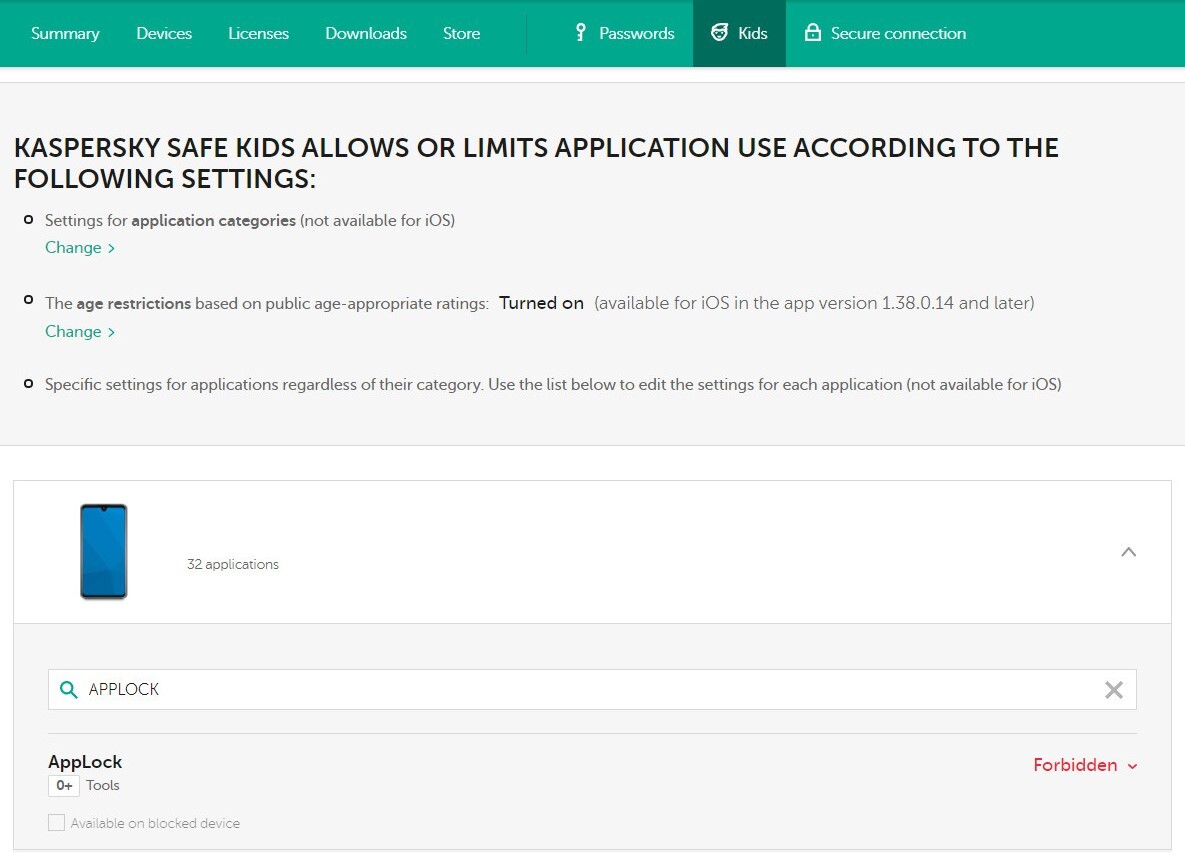Open the Summary tab
The height and width of the screenshot is (855, 1185).
coord(65,33)
